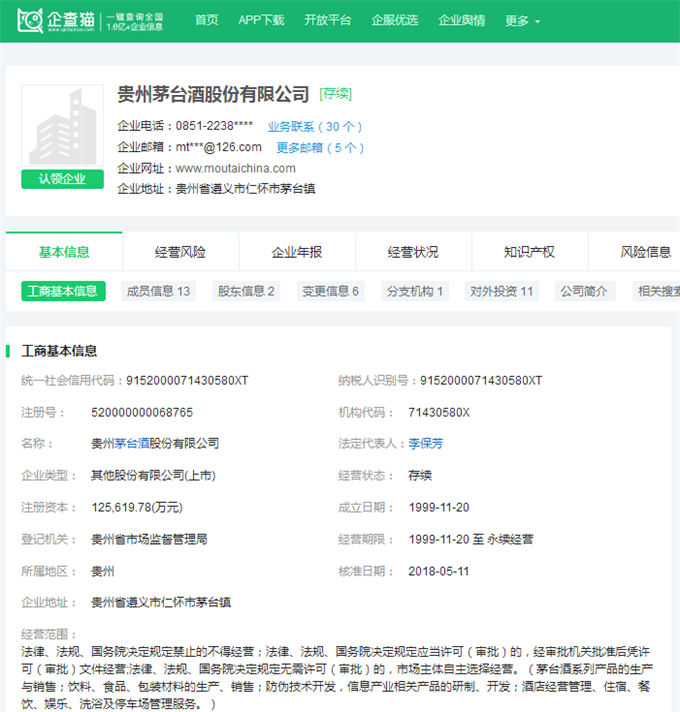Image resolution: width=680 pixels, height=712 pixels.
Task: Click the 存续 status tag beside the title
Action: pos(335,94)
